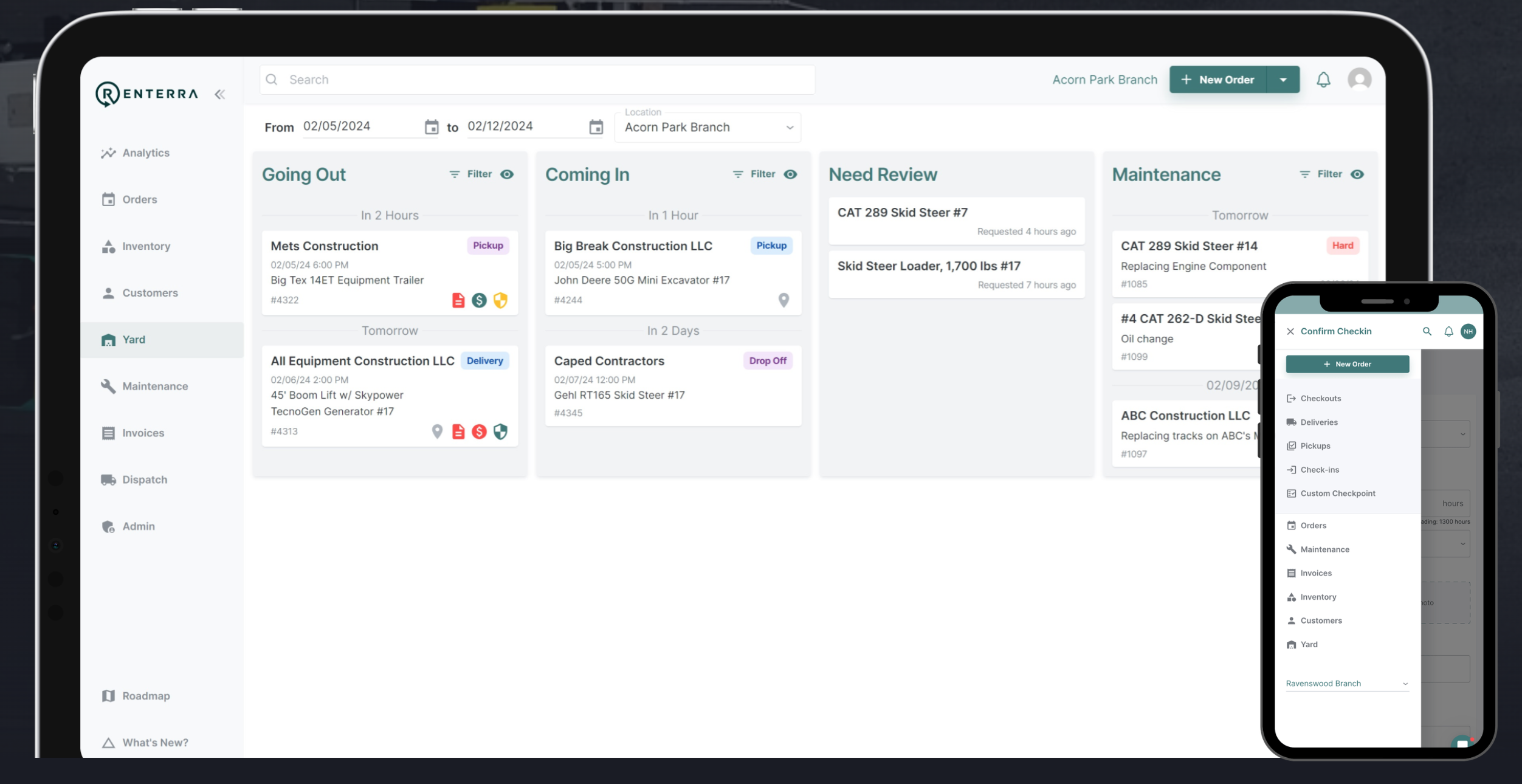
Task: Click the red dollar icon on order #4313
Action: pyautogui.click(x=479, y=432)
